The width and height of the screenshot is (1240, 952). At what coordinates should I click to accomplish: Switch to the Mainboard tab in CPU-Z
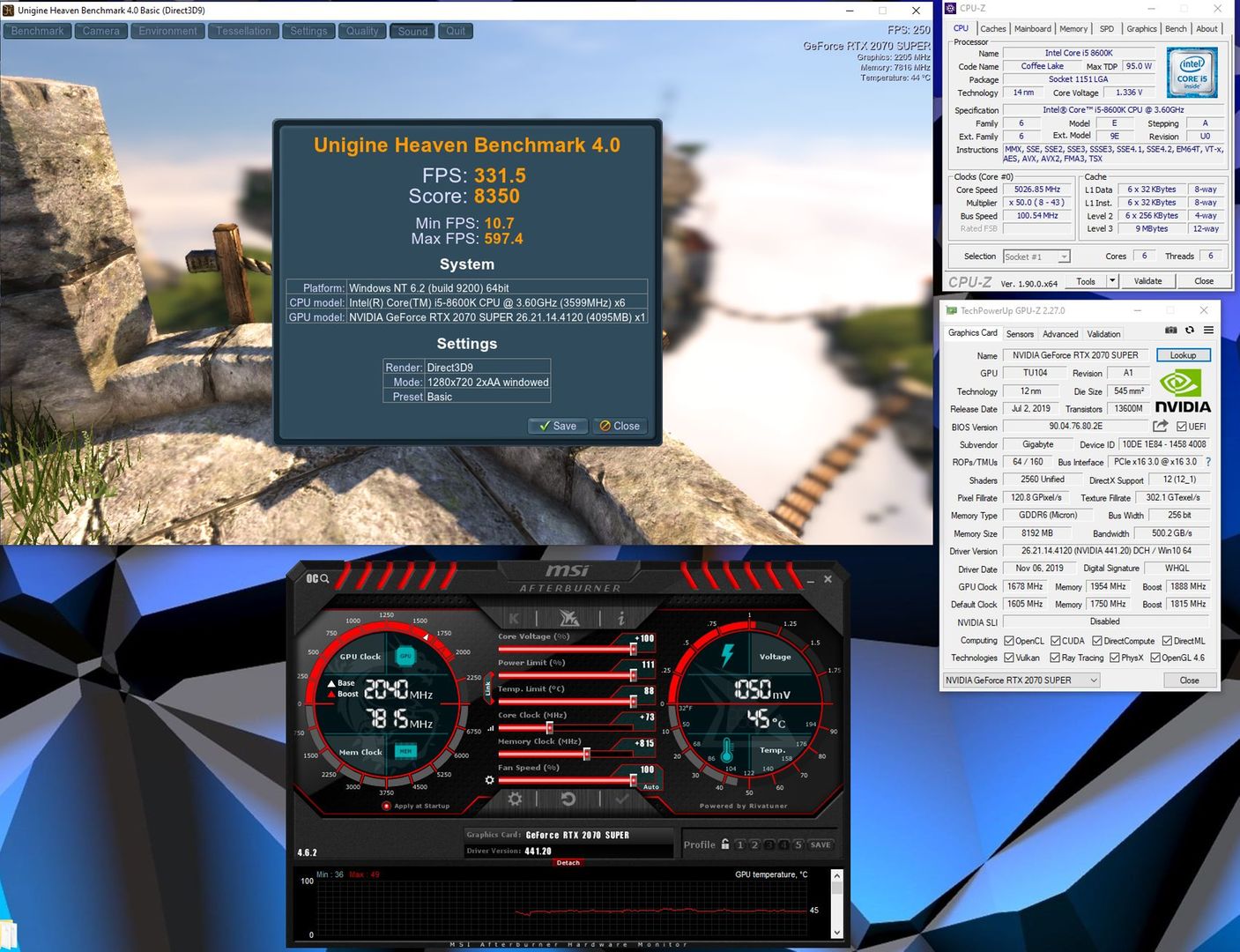[x=1033, y=29]
